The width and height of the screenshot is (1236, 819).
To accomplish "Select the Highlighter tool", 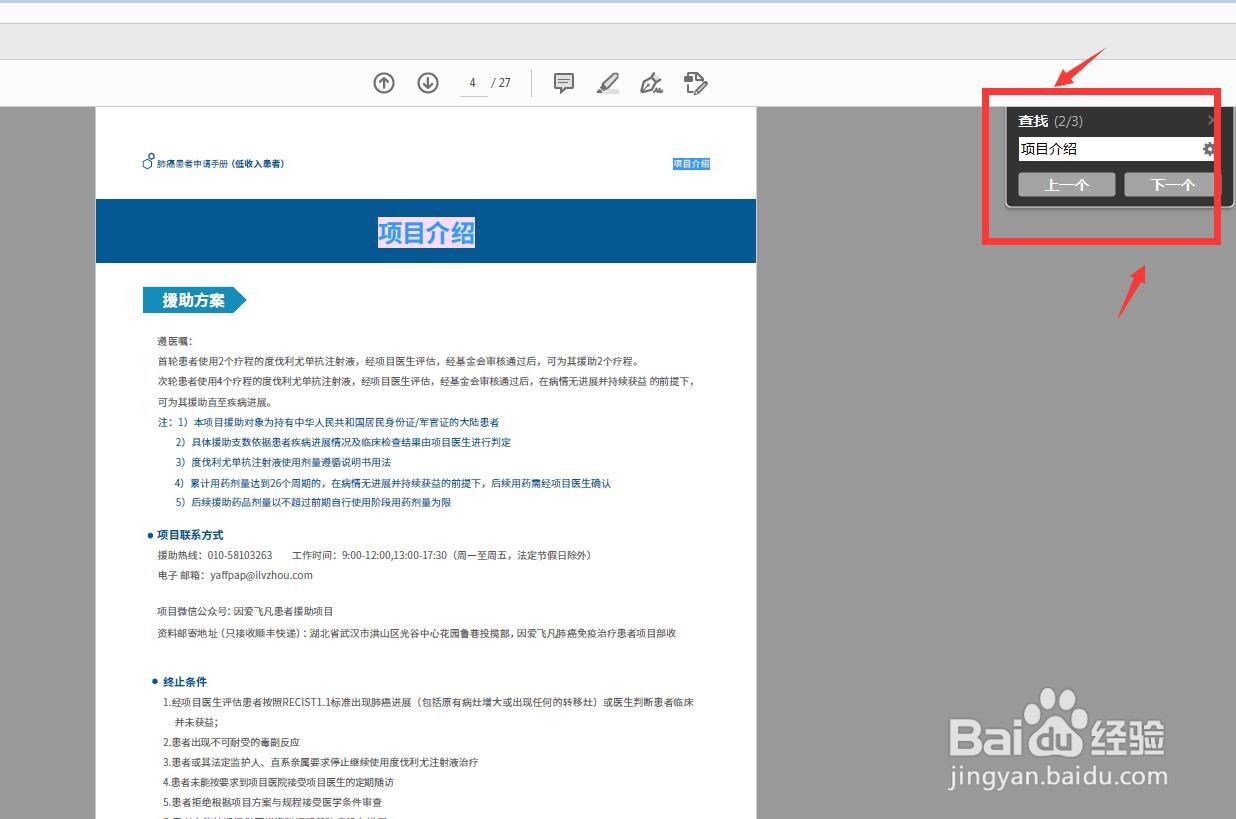I will pos(608,83).
